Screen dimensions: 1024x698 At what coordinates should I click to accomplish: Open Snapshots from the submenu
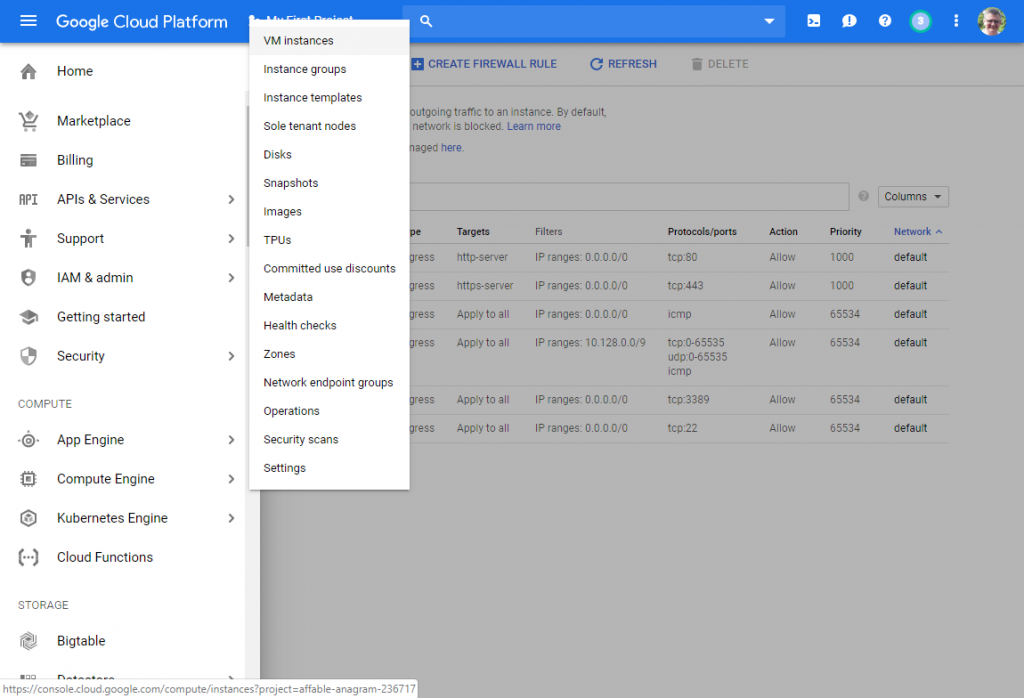329,183
